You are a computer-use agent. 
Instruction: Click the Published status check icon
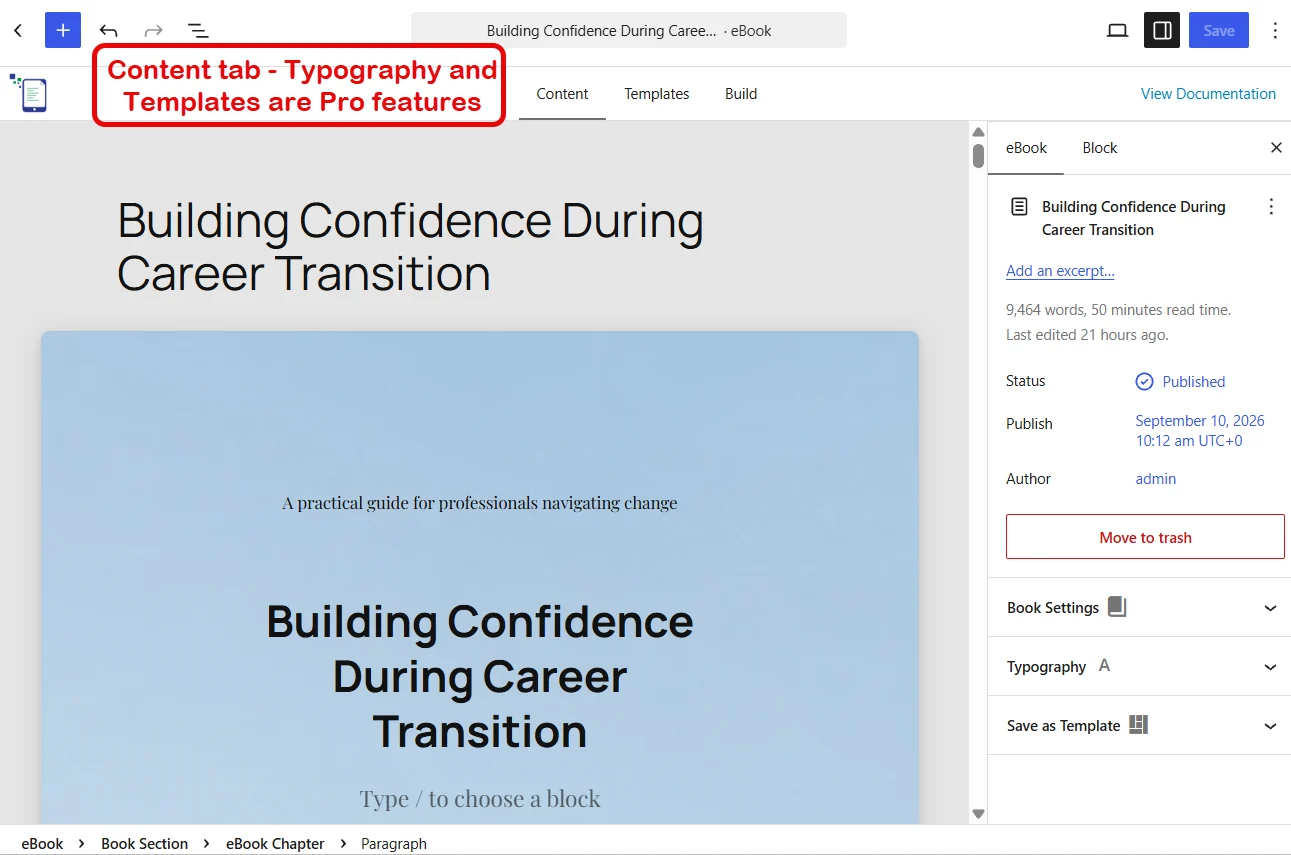(1145, 382)
